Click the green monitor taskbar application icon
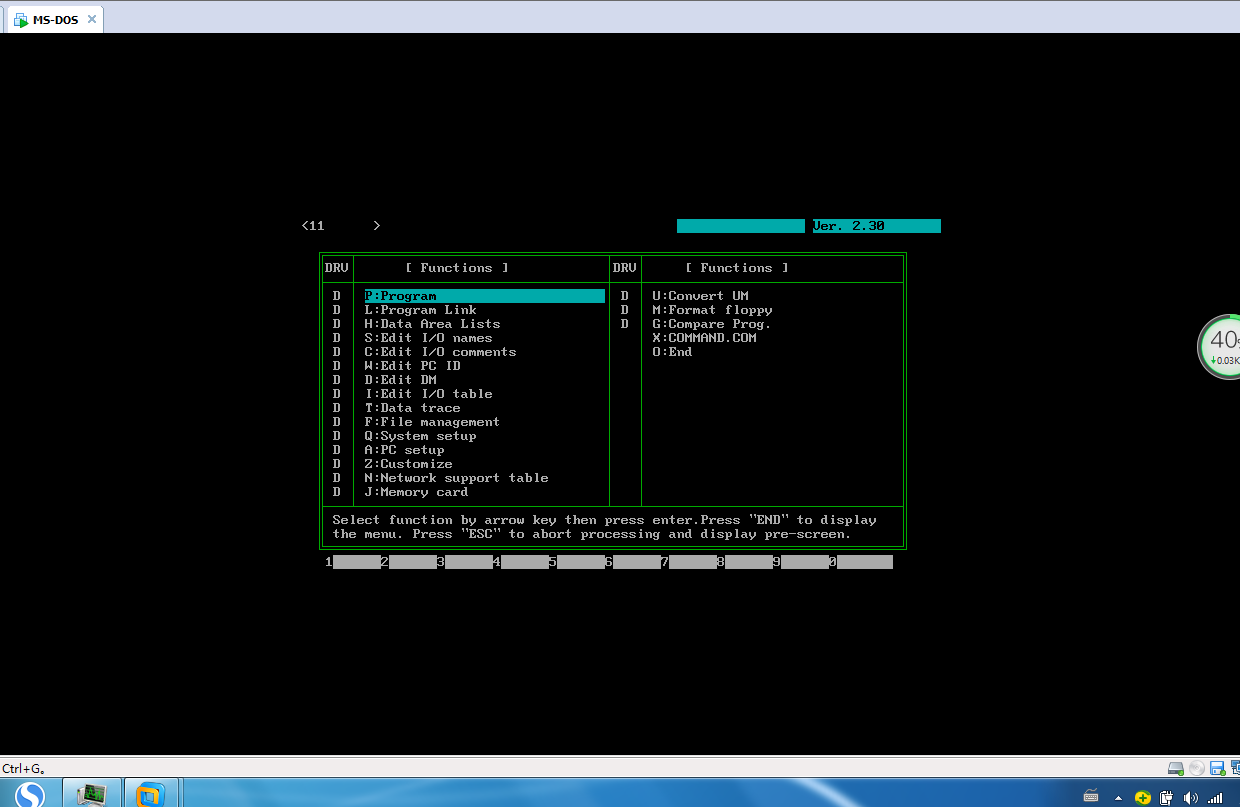 [92, 795]
